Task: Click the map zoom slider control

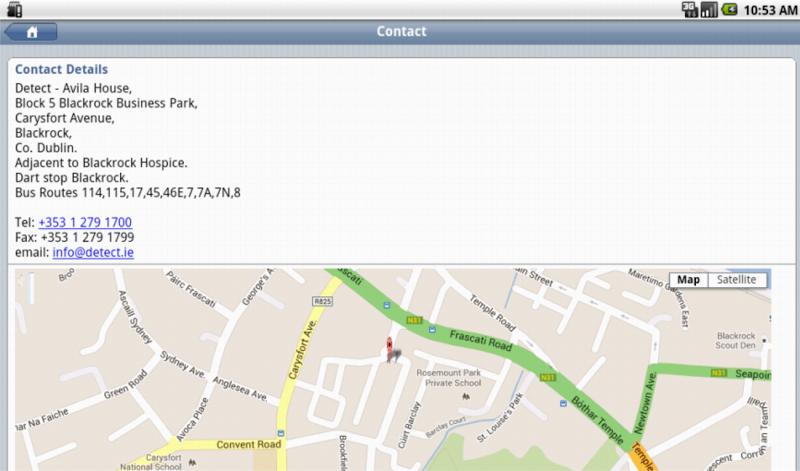Action: pyautogui.click(x=32, y=288)
